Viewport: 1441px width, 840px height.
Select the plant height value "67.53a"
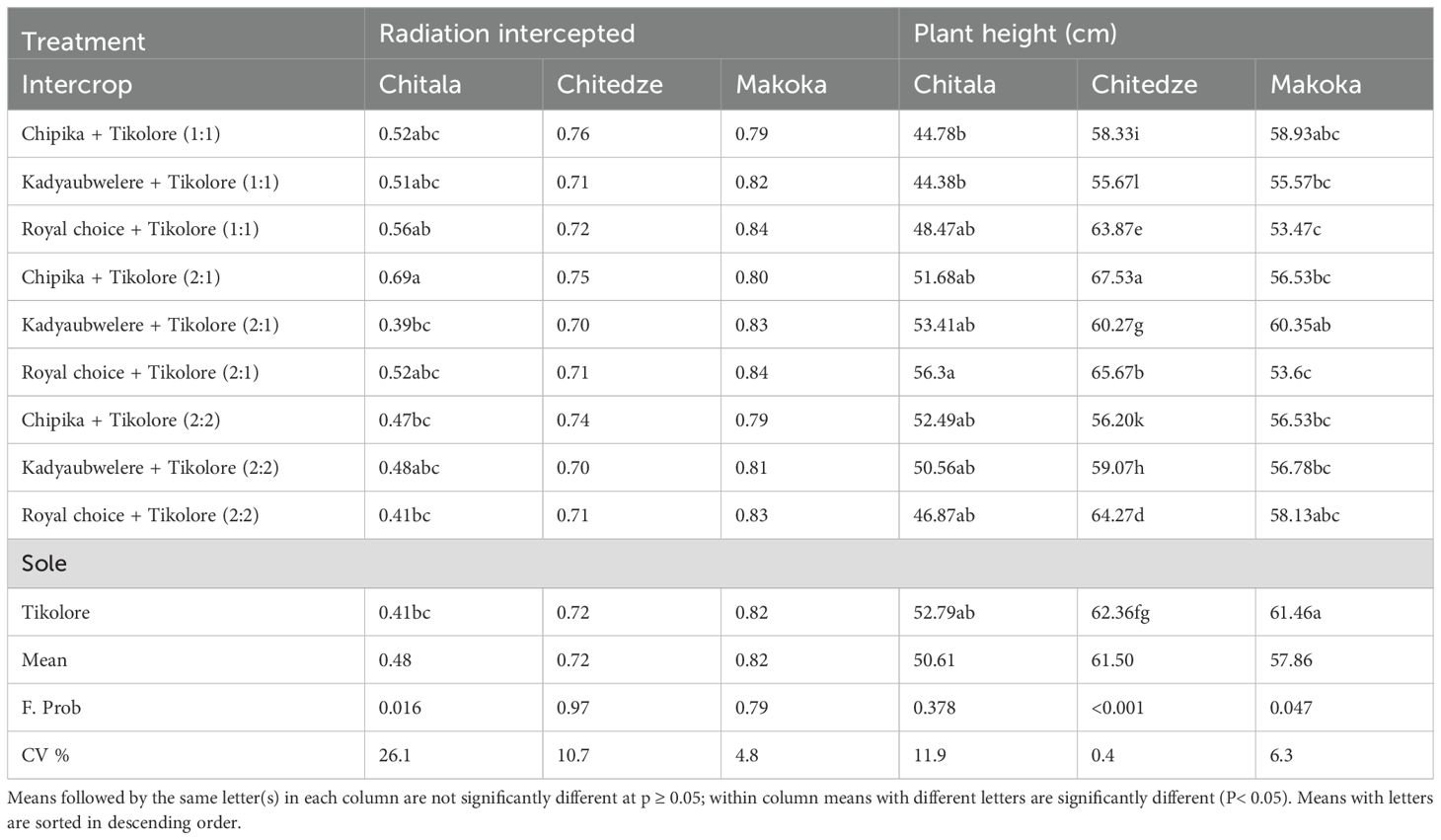[x=1116, y=277]
